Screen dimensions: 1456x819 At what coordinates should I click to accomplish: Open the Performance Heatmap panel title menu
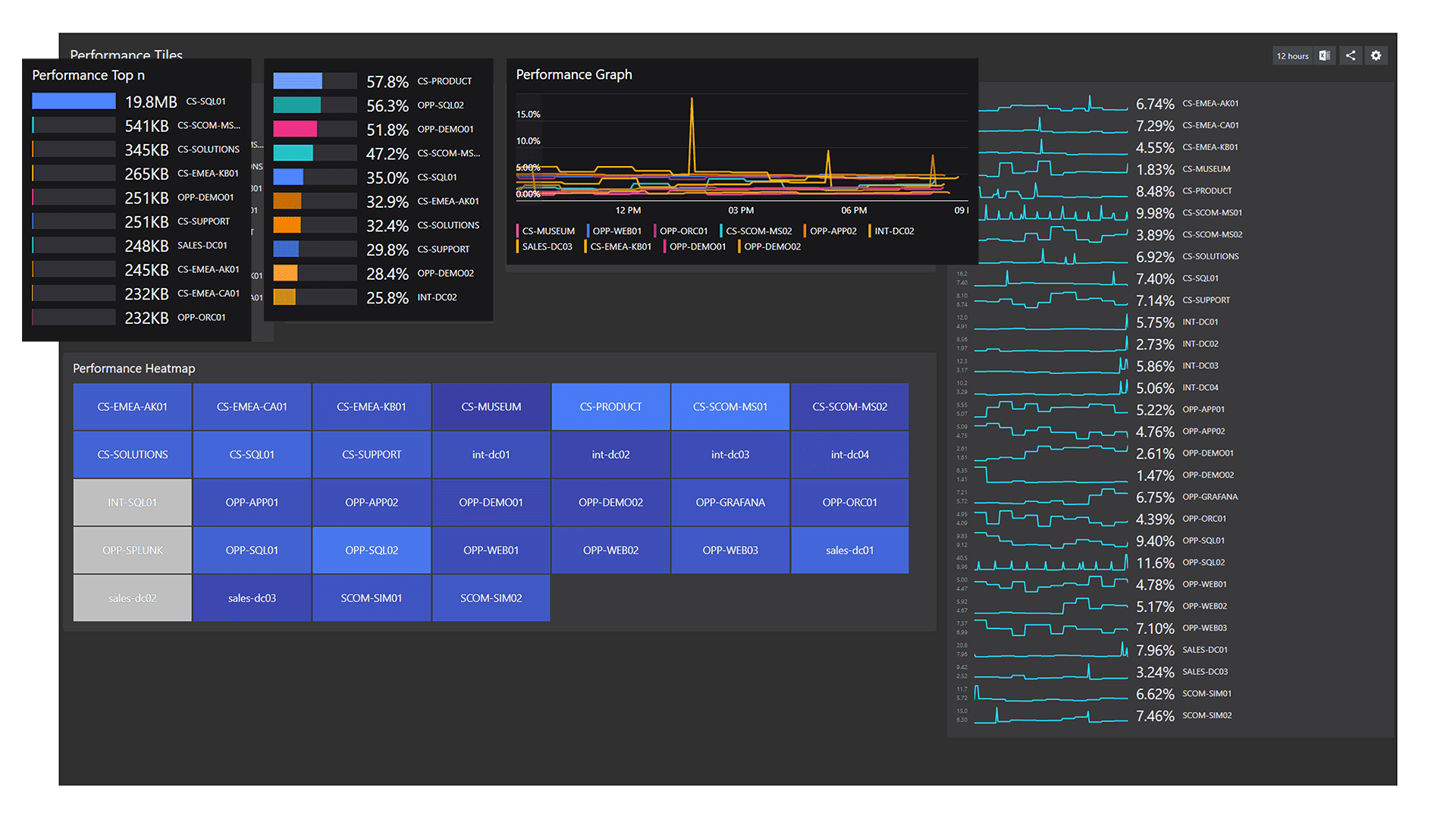coord(133,369)
